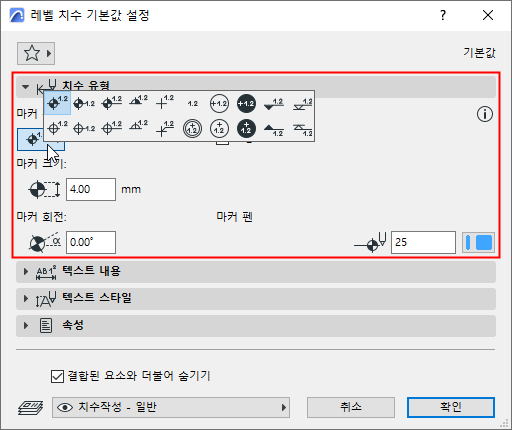
Task: Click the marker size 4.00 field
Action: [x=91, y=189]
